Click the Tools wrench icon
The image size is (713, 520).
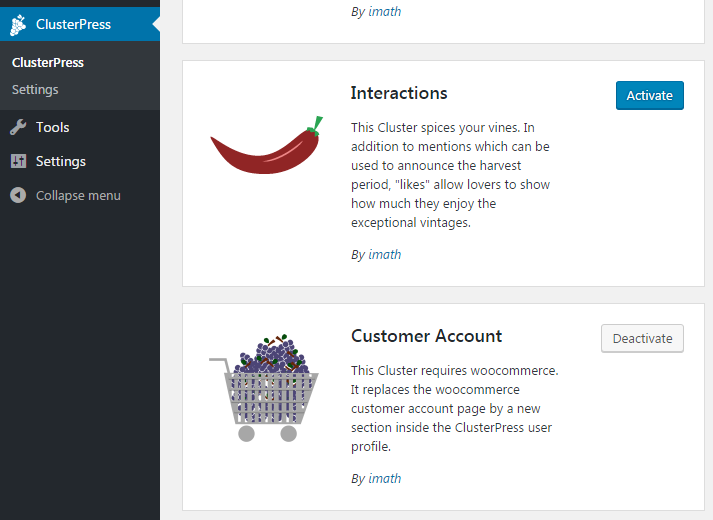click(x=18, y=127)
